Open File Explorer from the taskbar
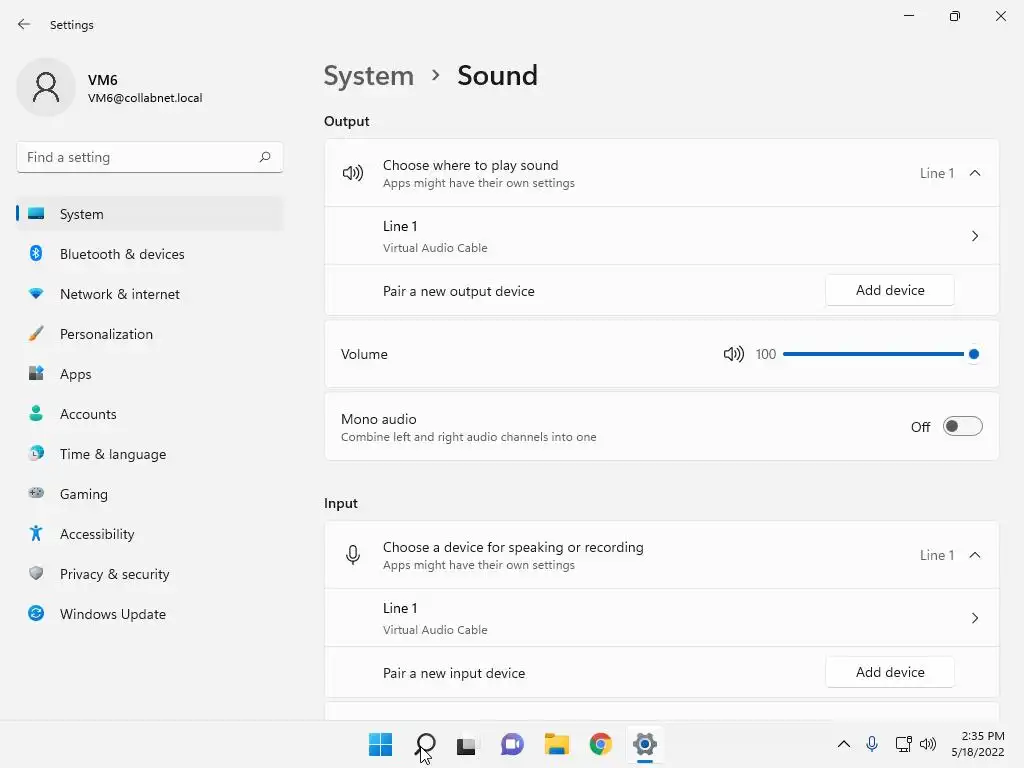Image resolution: width=1024 pixels, height=768 pixels. 556,744
